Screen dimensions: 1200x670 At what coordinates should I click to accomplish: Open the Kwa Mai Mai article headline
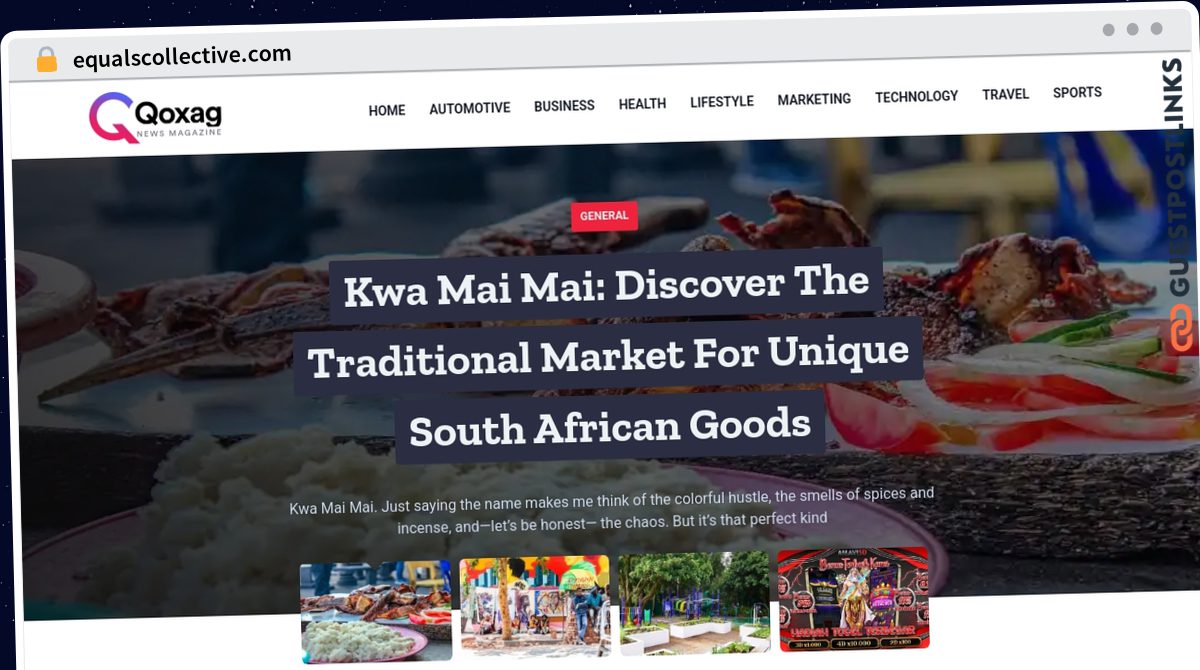tap(610, 356)
